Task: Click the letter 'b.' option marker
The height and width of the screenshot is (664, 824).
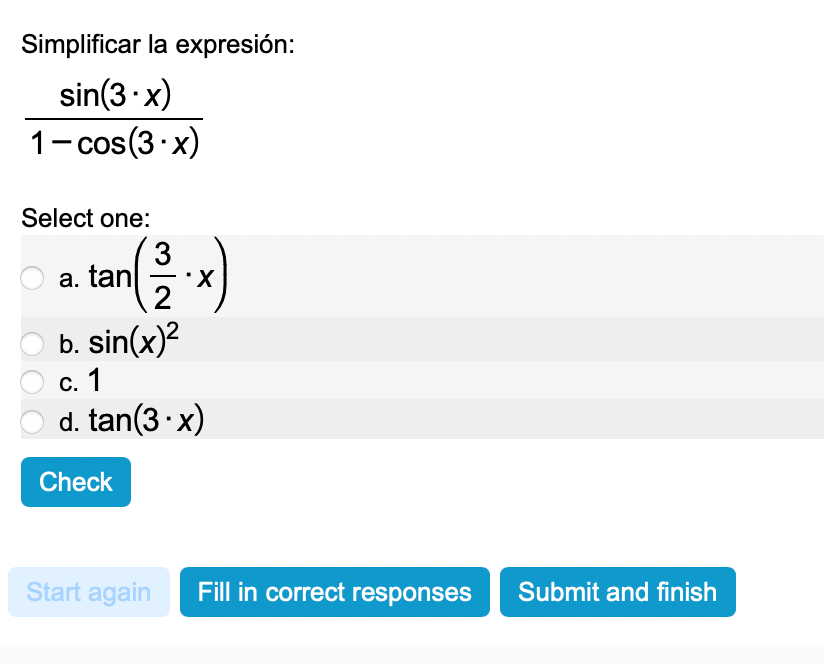Action: 69,345
